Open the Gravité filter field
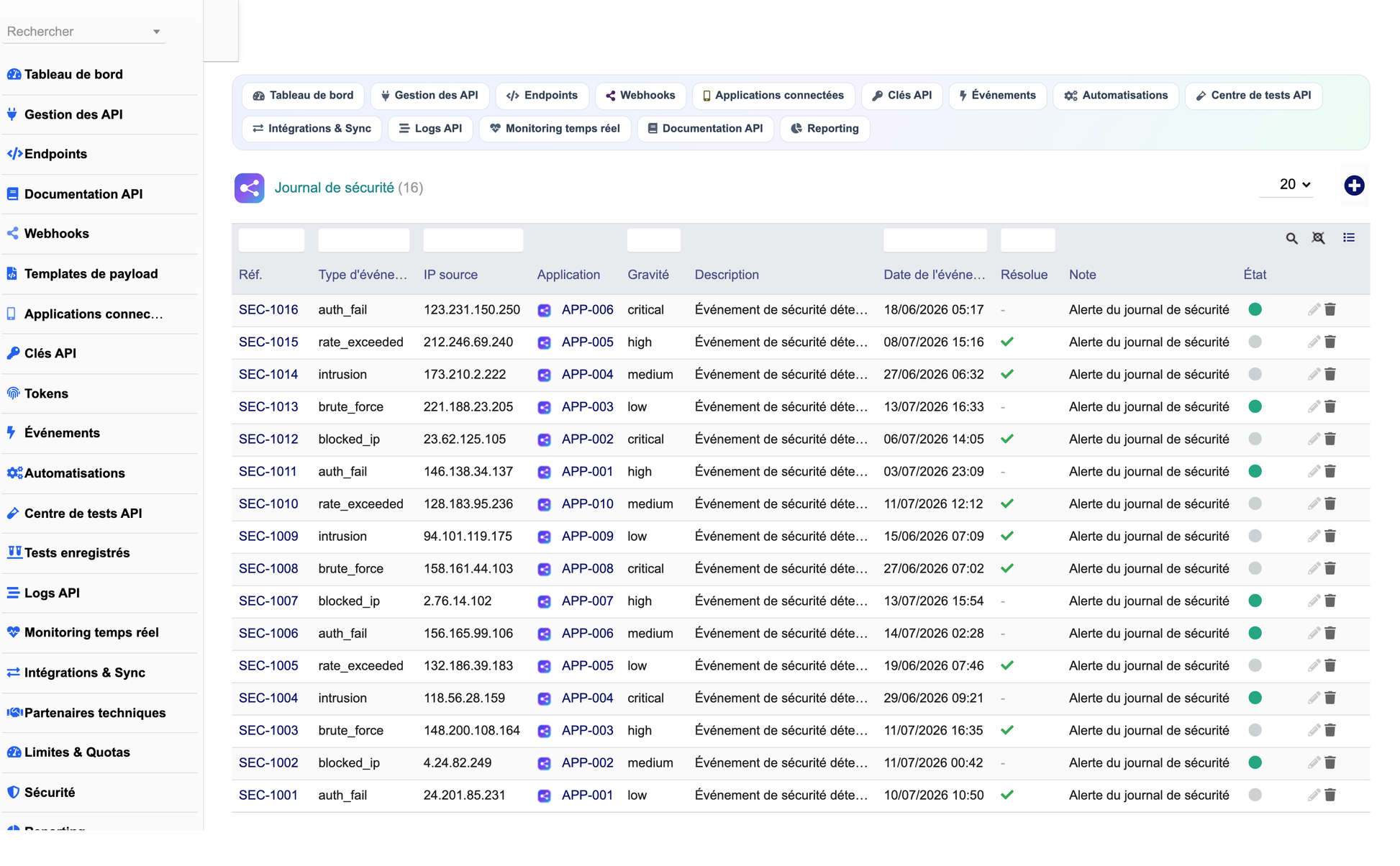The height and width of the screenshot is (866, 1400). (x=653, y=240)
